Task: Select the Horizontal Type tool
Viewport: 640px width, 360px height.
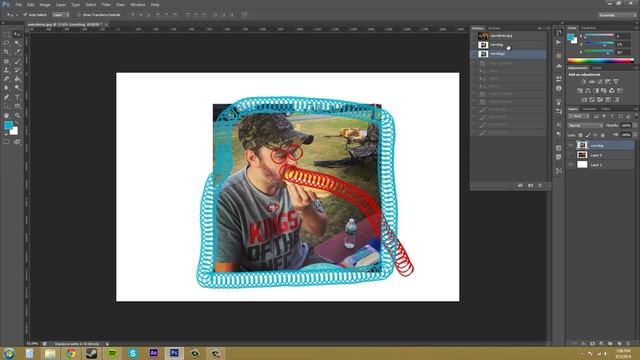Action: (17, 97)
